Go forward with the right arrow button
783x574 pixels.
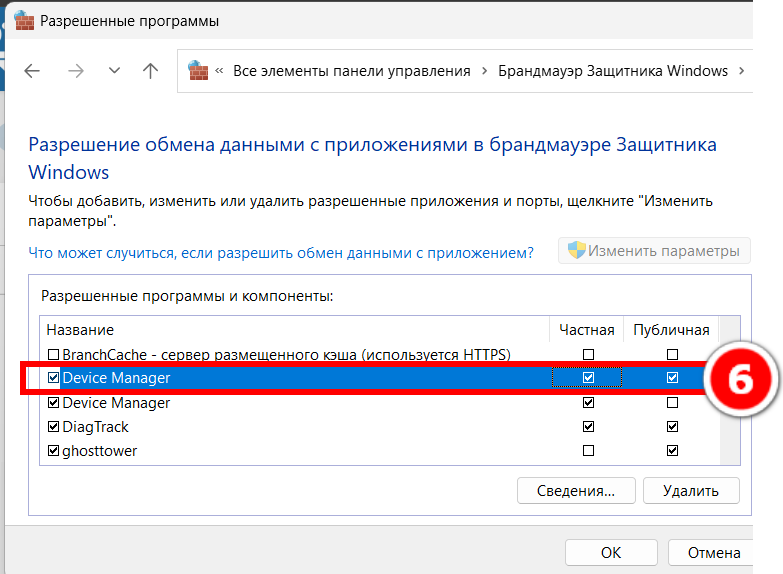[76, 71]
